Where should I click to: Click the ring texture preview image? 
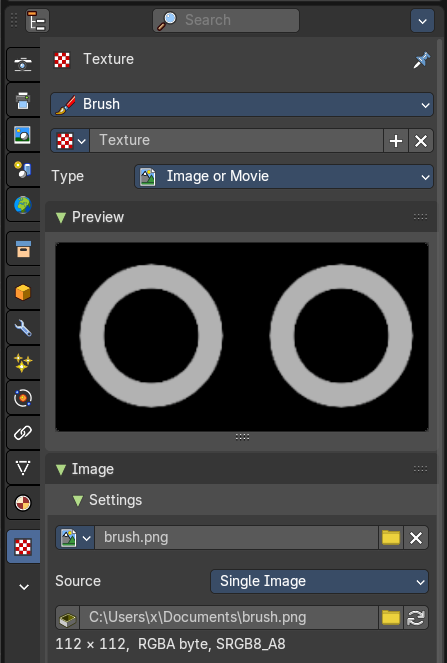242,337
